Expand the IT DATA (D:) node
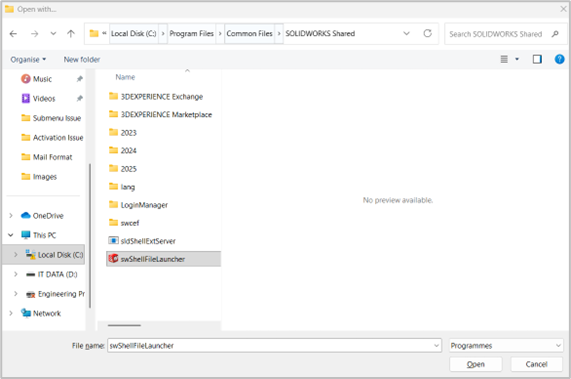This screenshot has height=379, width=571. click(x=16, y=274)
